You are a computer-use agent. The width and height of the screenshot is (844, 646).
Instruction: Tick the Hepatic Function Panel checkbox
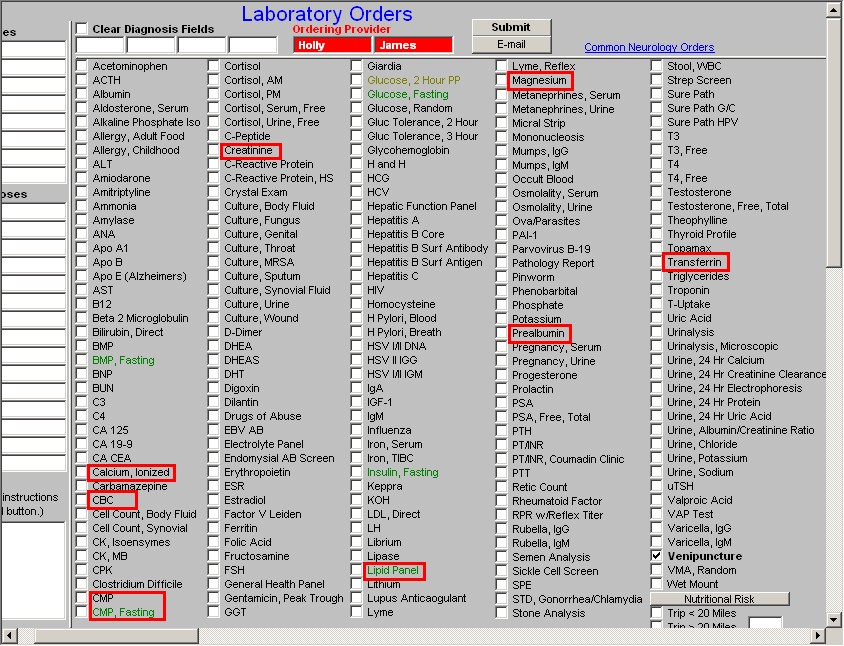click(356, 206)
